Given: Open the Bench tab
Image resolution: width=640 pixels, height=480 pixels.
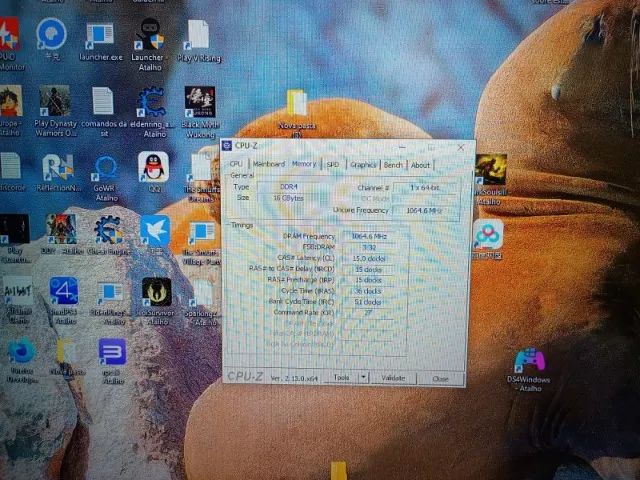Looking at the screenshot, I should tap(393, 165).
